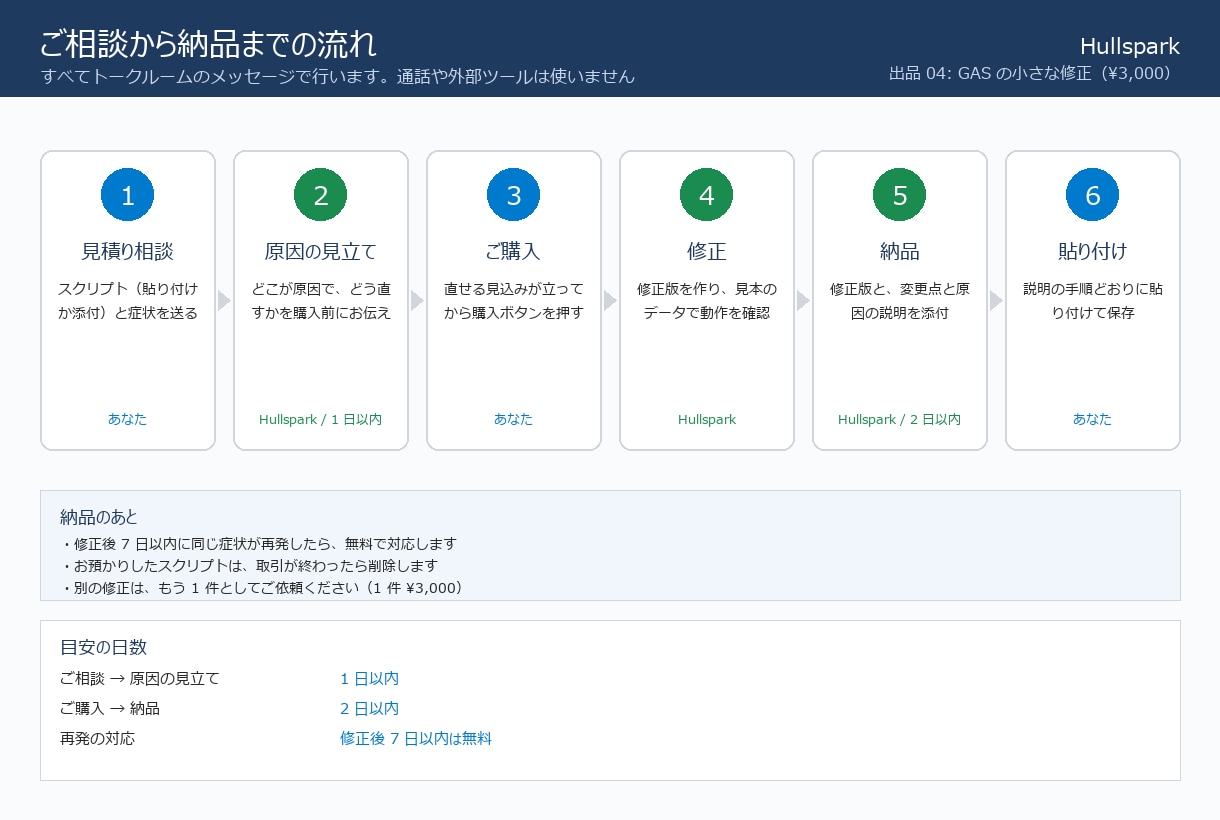Click the Hullspark / 1 日以内 label
Screen dimensions: 1220x820
(321, 419)
